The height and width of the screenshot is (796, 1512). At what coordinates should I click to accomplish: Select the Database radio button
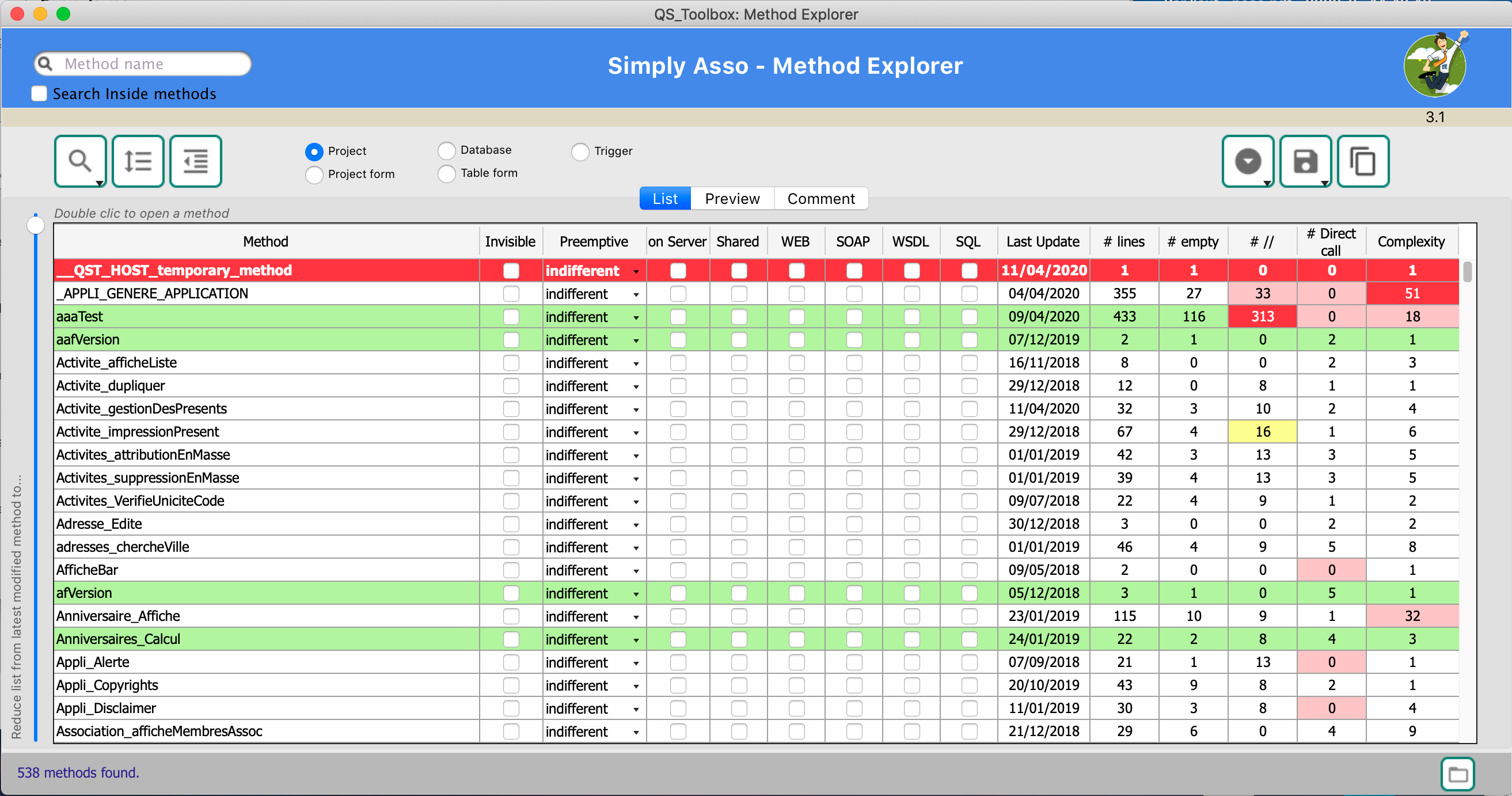[447, 150]
